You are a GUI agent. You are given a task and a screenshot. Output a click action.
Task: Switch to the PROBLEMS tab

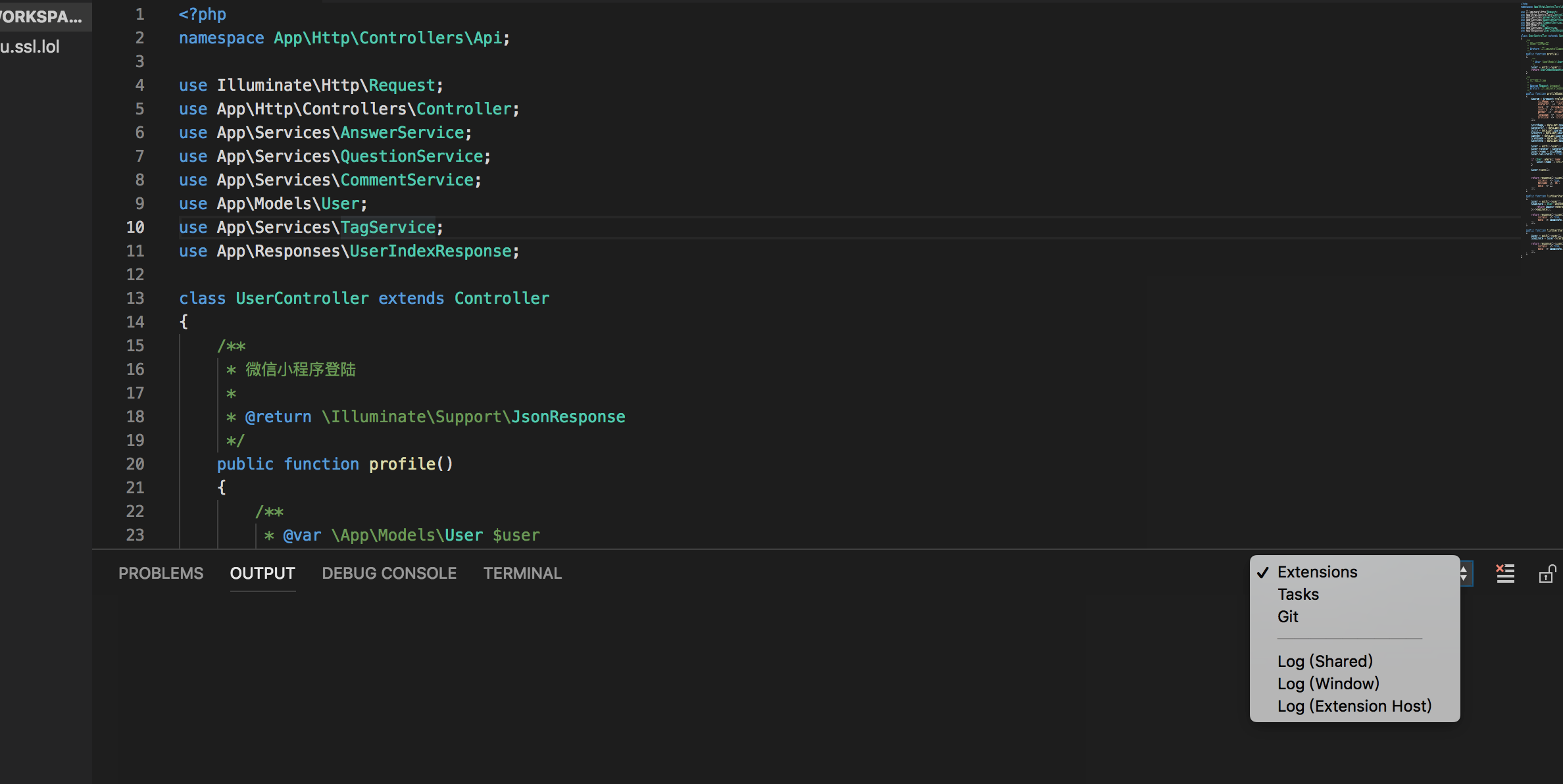pos(161,573)
